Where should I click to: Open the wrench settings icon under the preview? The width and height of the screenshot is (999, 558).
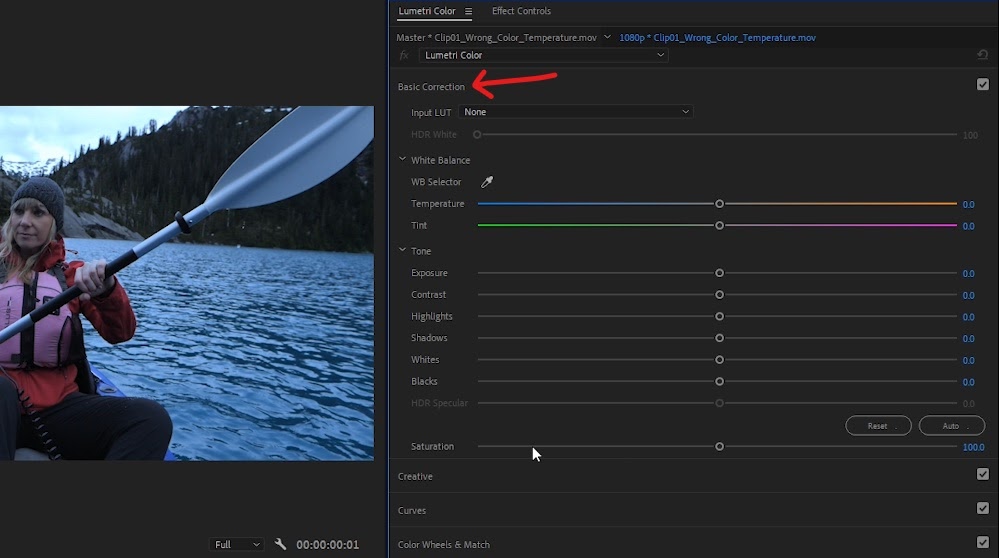[280, 544]
